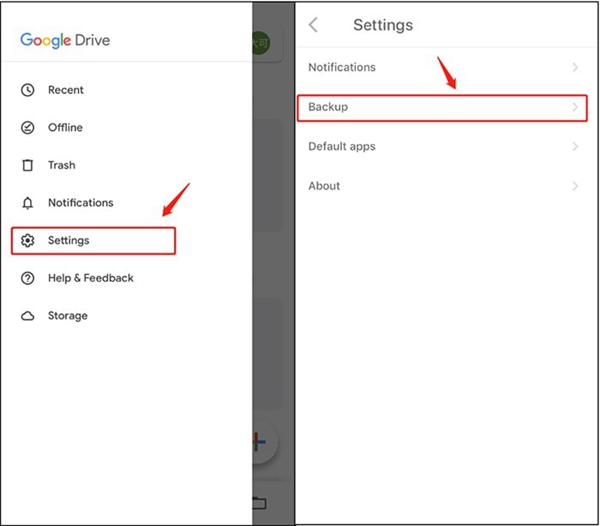Click the cloud icon beside Storage

click(x=28, y=316)
